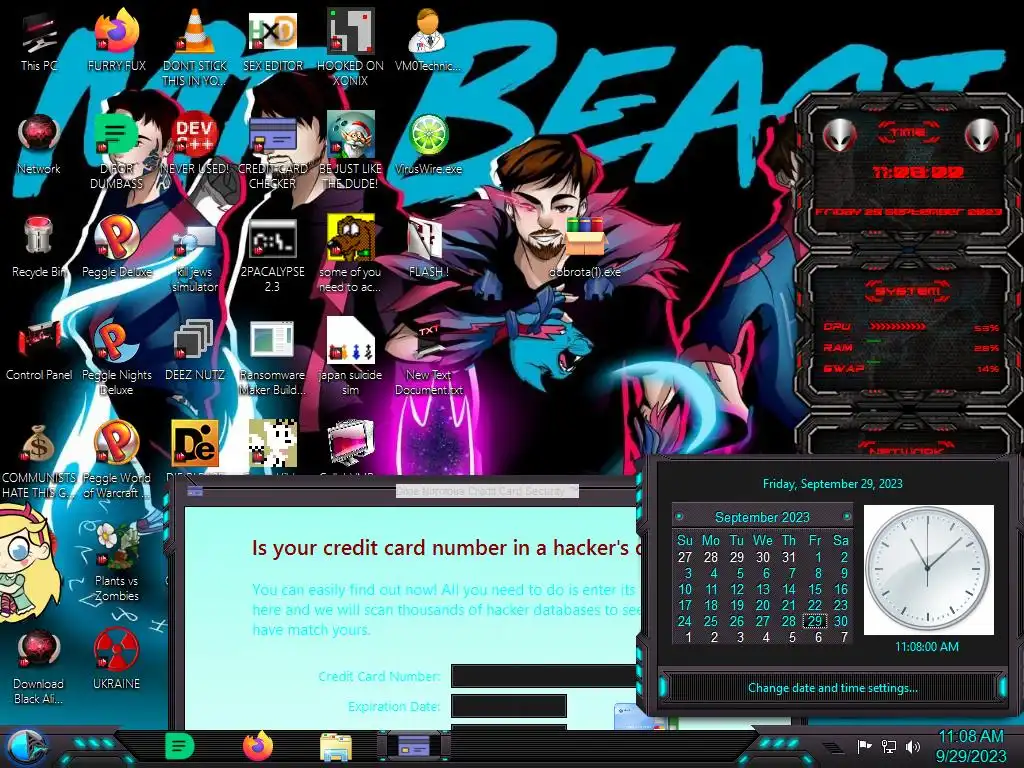Launch Peggle Nights Deluxe

tap(116, 358)
